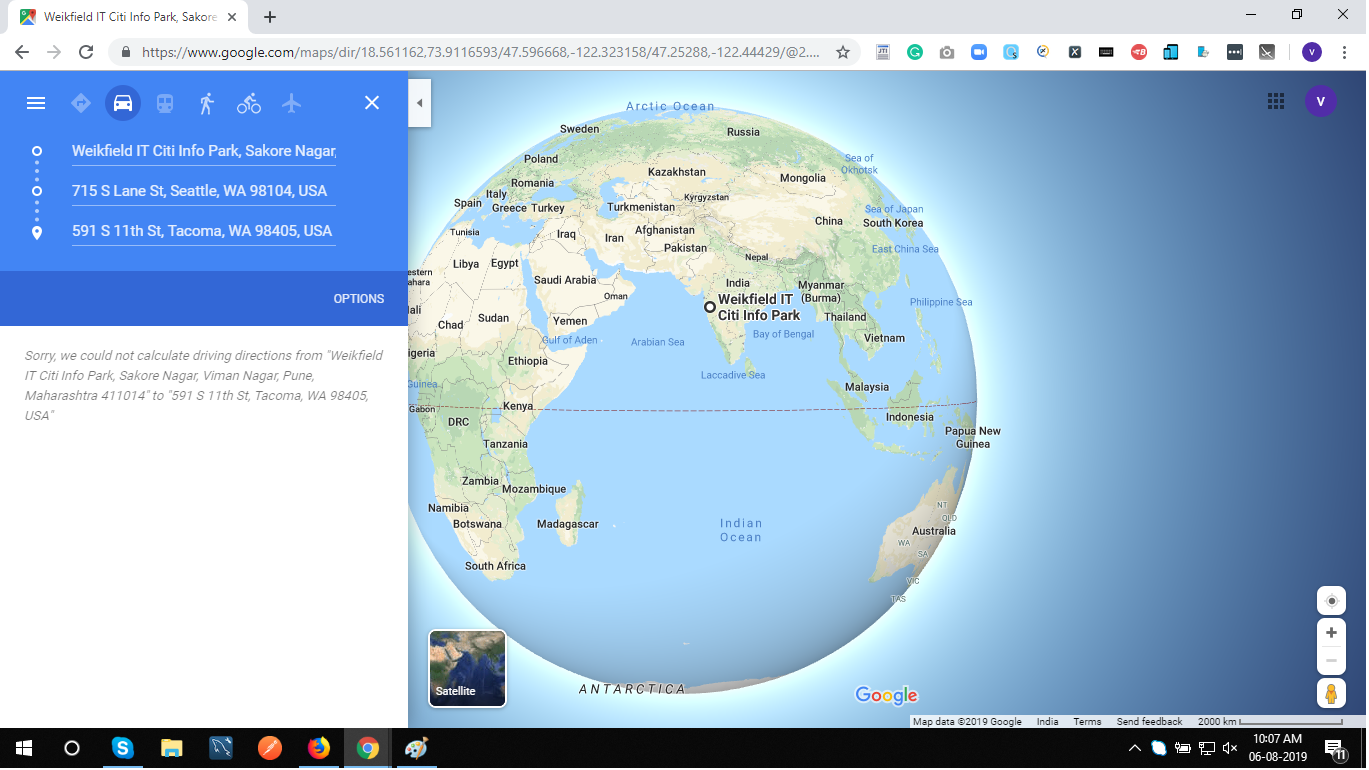
Task: Open Chrome three-dot menu
Action: [x=1345, y=52]
